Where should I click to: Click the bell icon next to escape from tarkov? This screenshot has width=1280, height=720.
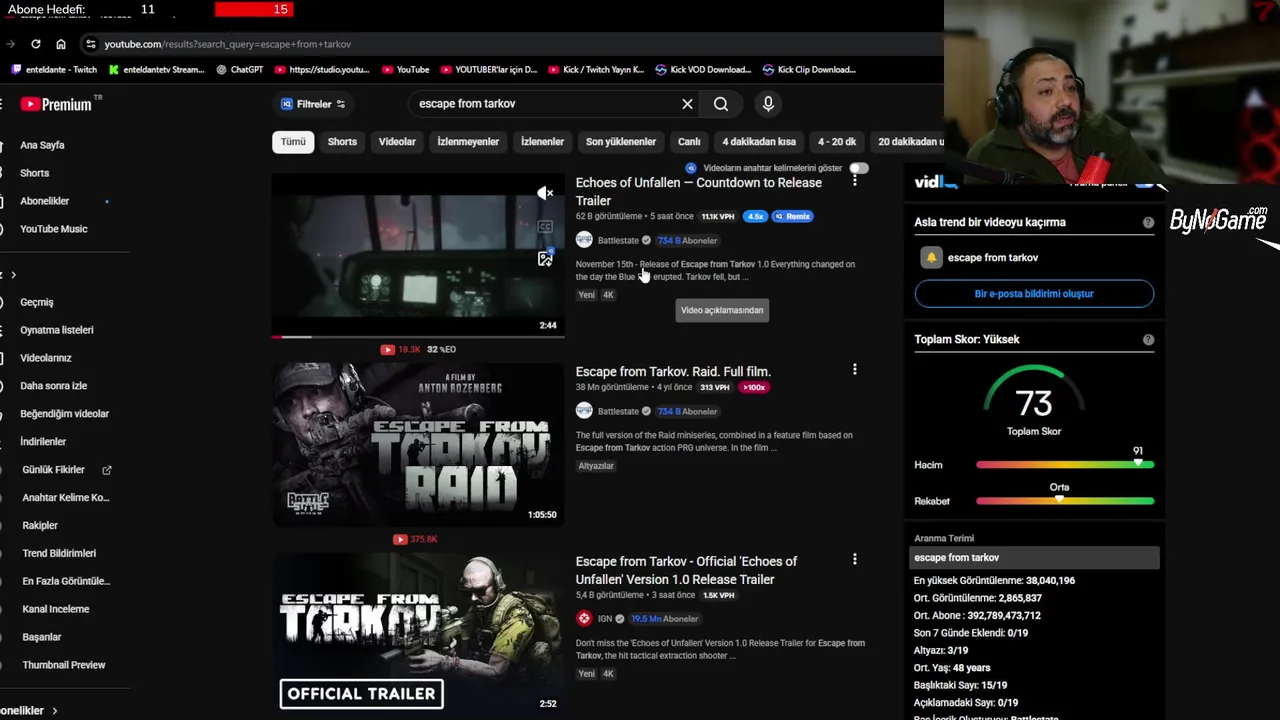click(931, 258)
